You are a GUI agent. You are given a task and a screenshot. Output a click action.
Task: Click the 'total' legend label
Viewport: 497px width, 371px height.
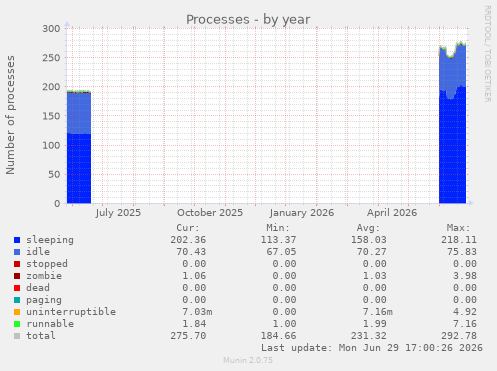41,336
